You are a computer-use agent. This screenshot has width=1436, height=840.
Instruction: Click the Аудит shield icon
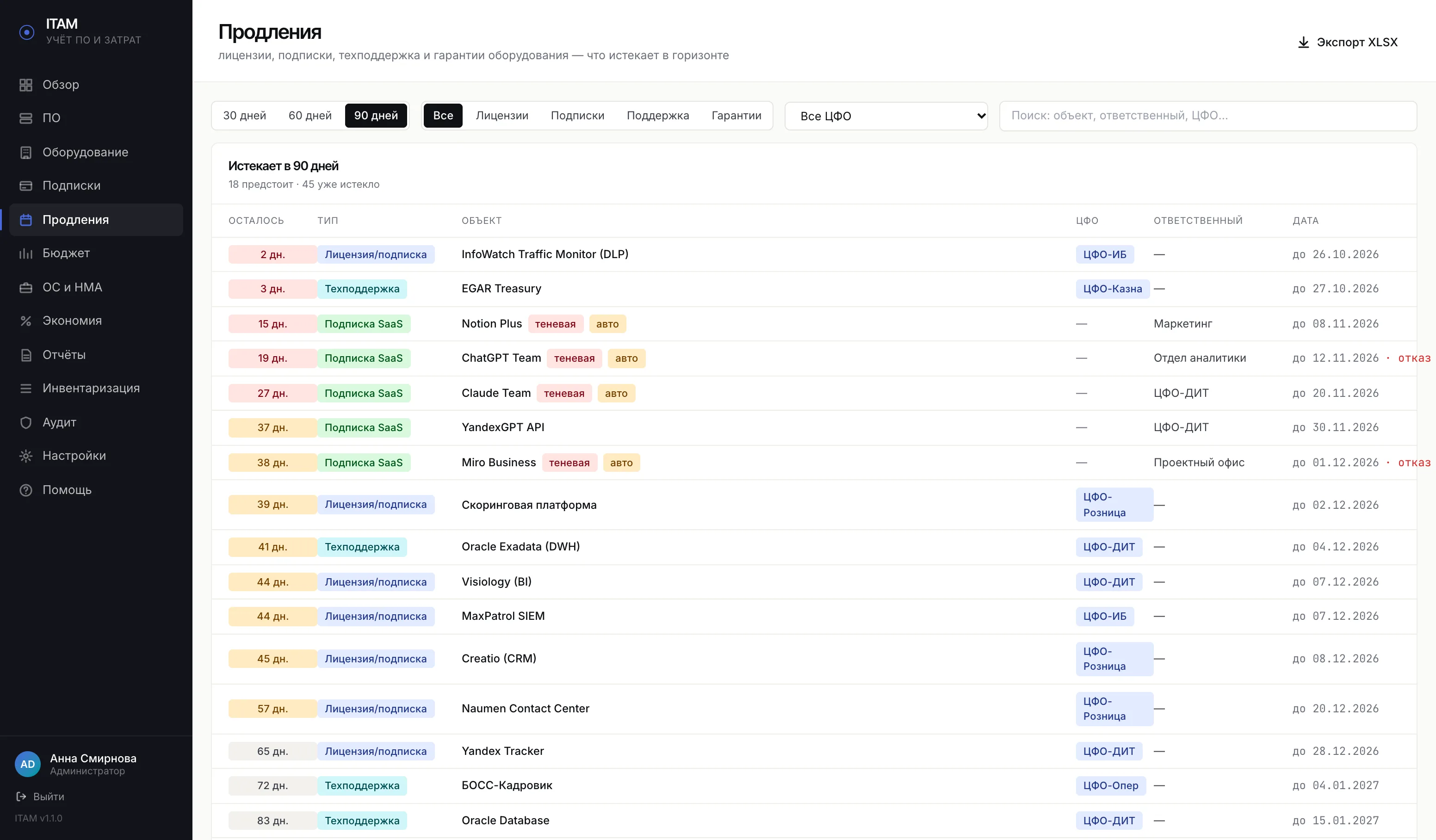pos(25,422)
